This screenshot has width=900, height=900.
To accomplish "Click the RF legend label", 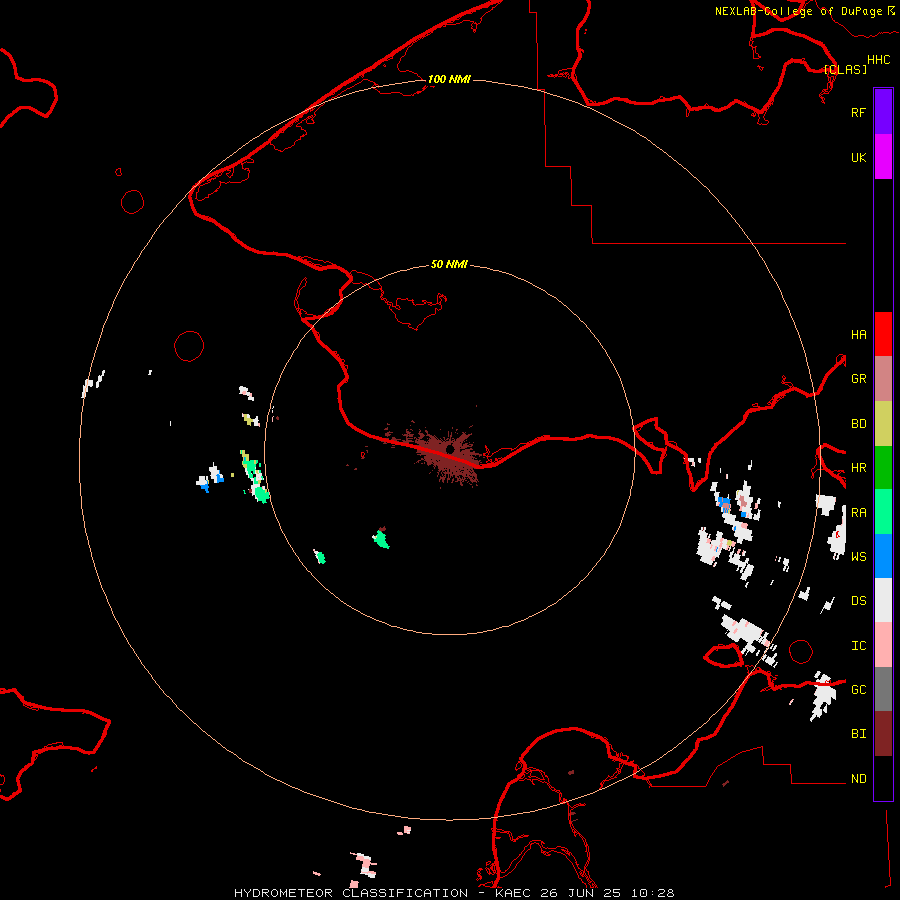I will click(x=858, y=112).
